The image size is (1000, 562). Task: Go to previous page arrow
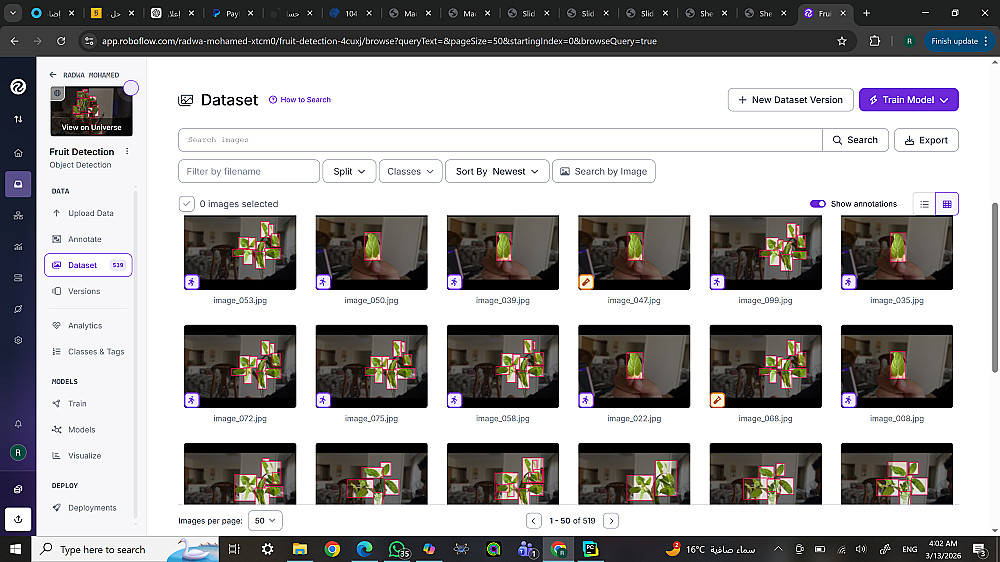coord(534,521)
